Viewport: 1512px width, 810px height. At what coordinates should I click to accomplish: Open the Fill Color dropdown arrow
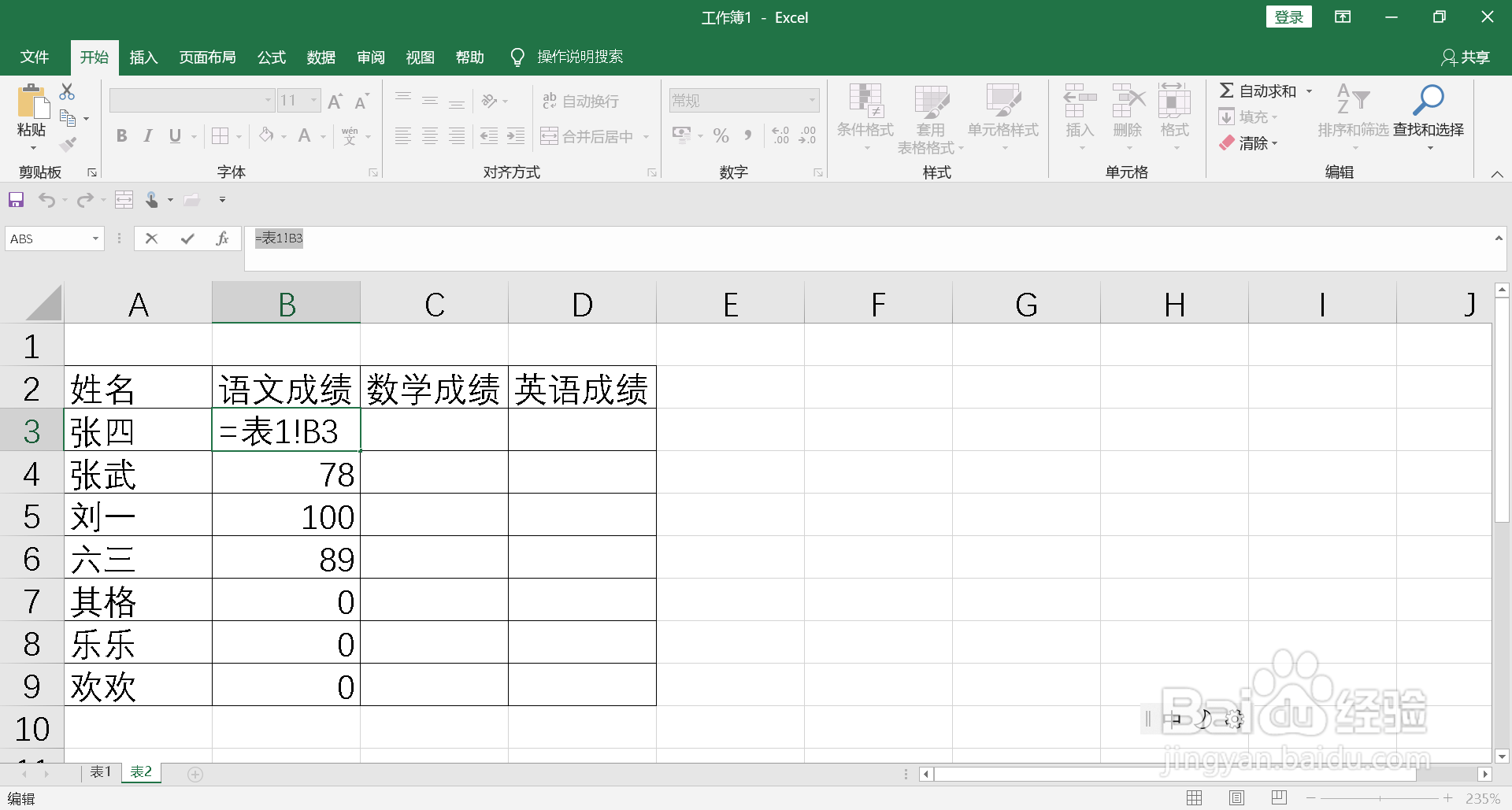pyautogui.click(x=283, y=135)
